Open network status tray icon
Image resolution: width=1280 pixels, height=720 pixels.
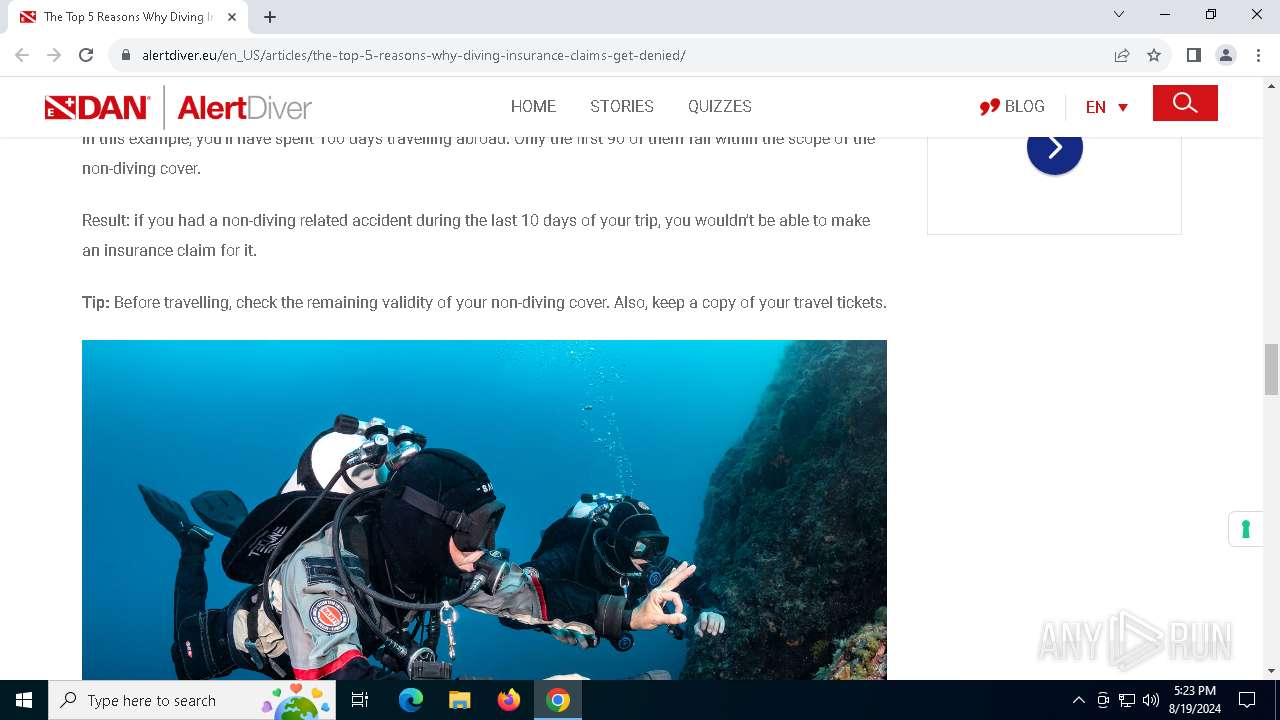coord(1127,700)
